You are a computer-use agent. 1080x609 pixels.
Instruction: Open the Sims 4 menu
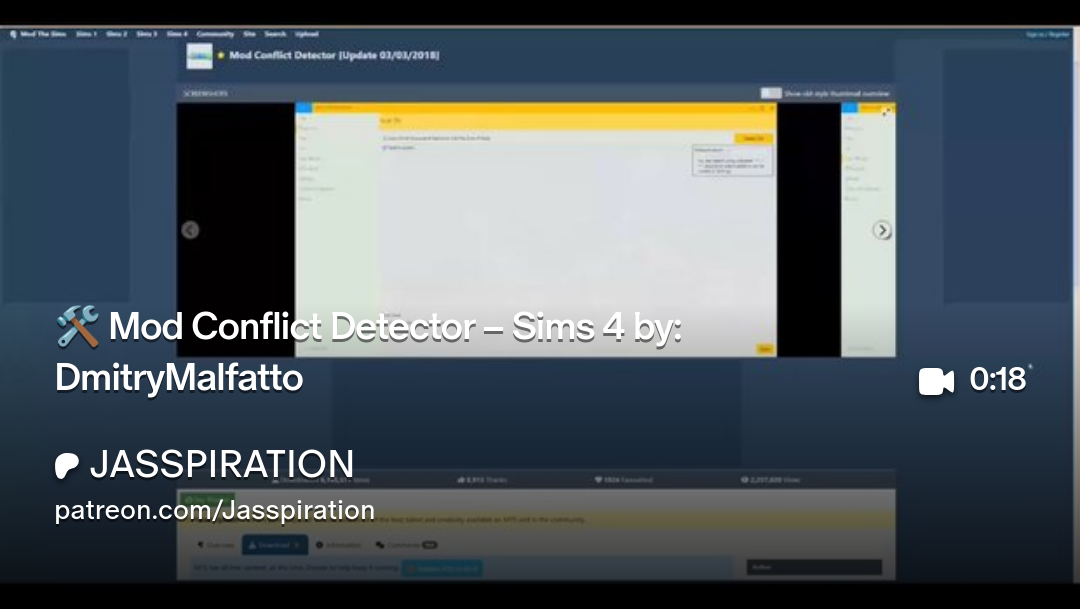[x=177, y=34]
